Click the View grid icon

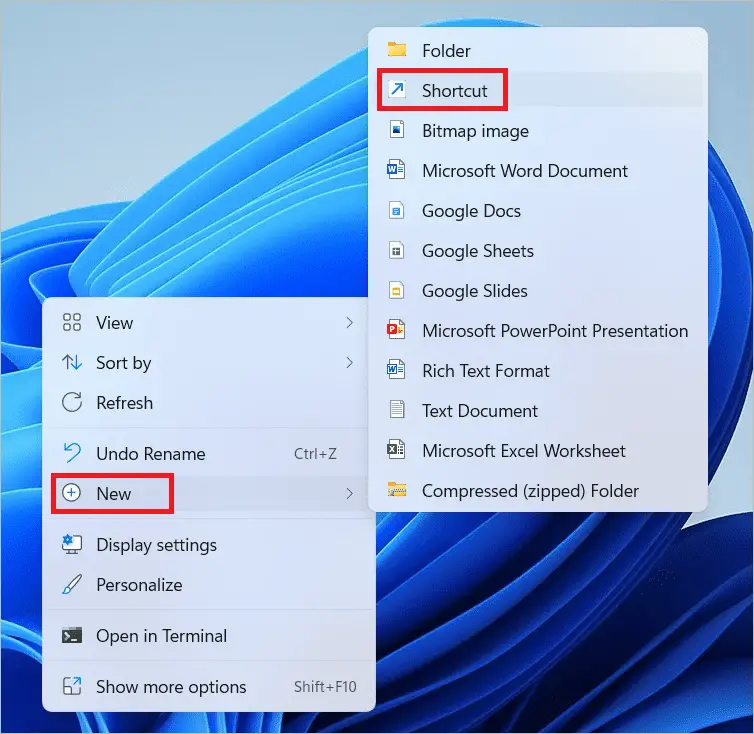click(x=72, y=322)
